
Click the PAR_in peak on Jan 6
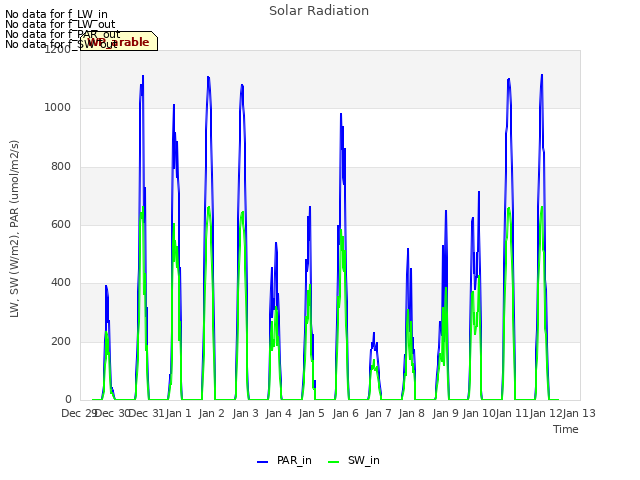(x=341, y=114)
